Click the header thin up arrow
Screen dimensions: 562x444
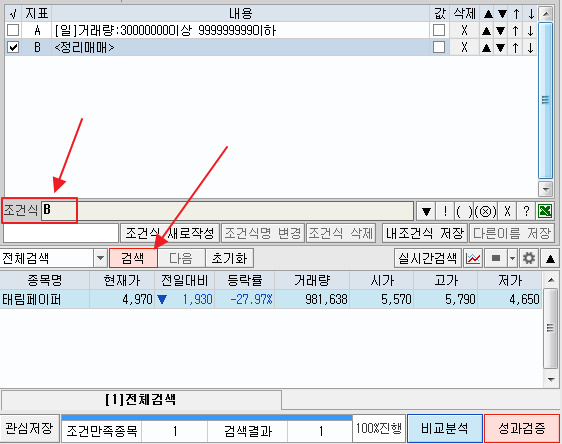click(x=516, y=14)
